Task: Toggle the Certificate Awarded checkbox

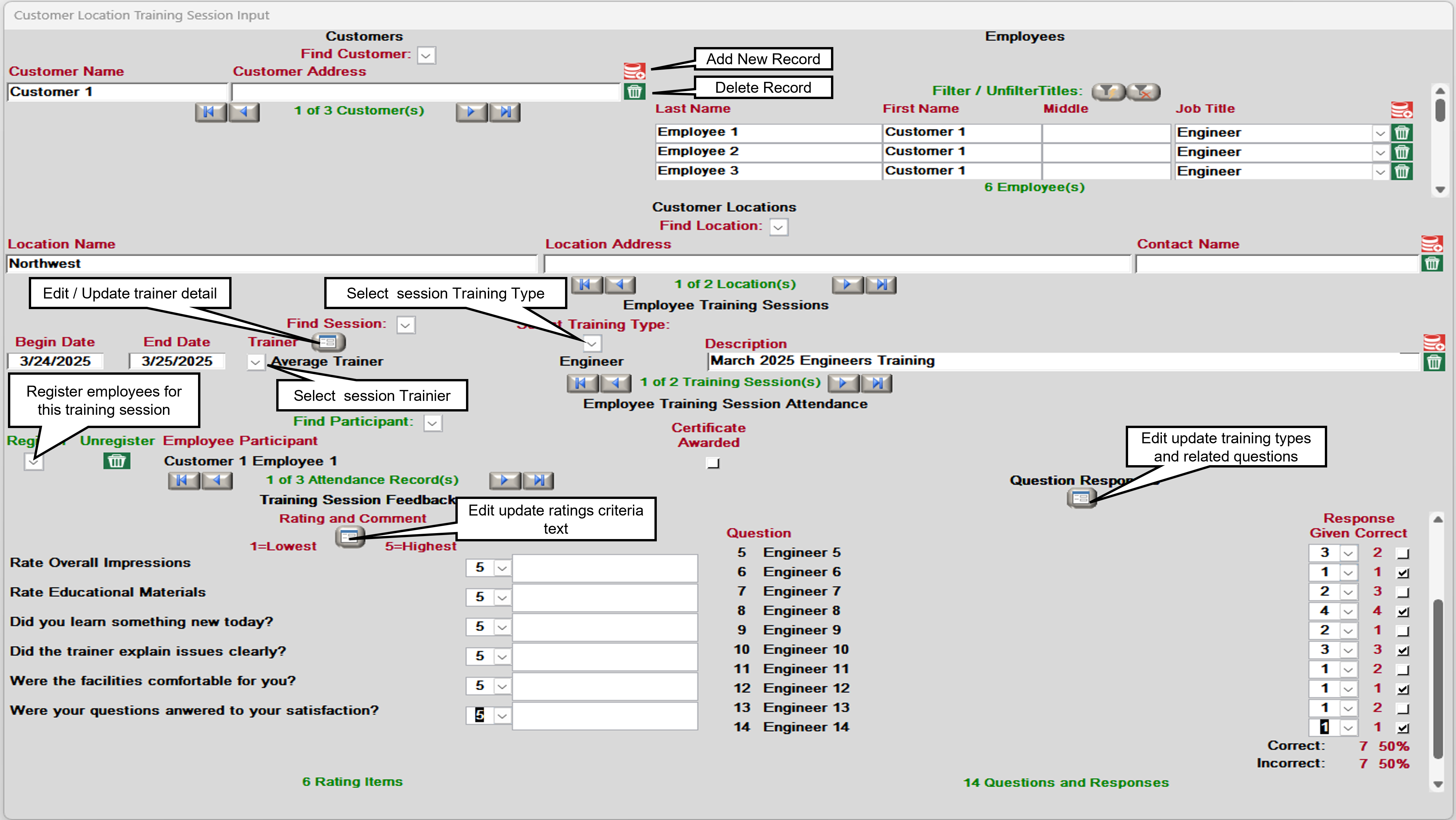Action: tap(713, 463)
